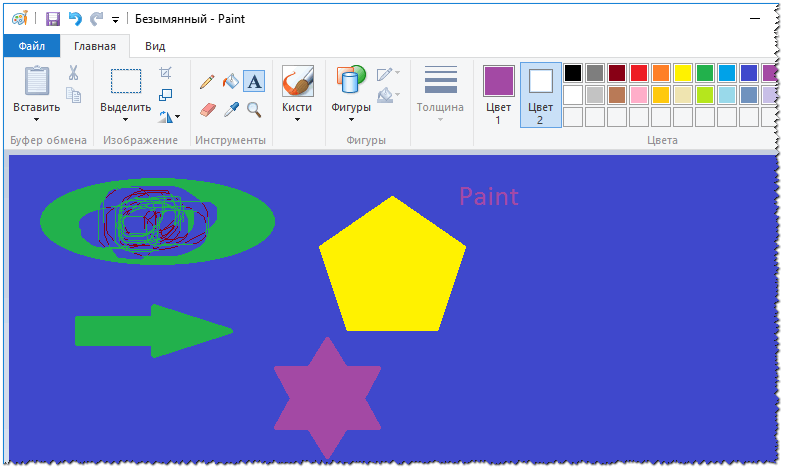Pick the green color swatch in top row

tap(705, 73)
